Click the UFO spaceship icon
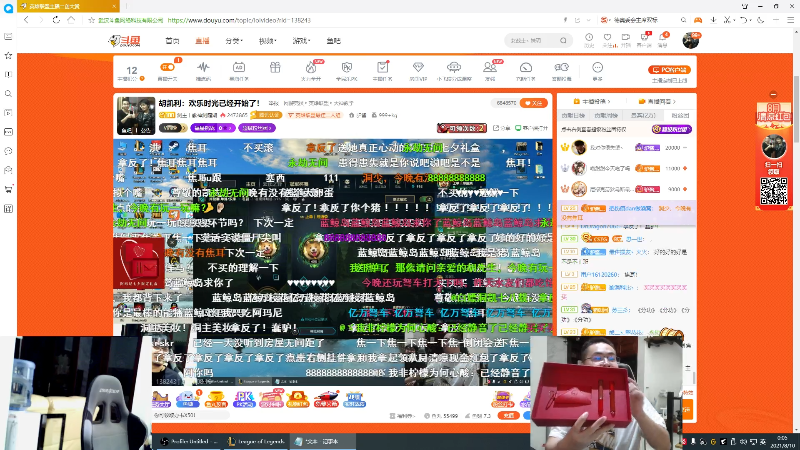The image size is (800, 450). (x=454, y=67)
